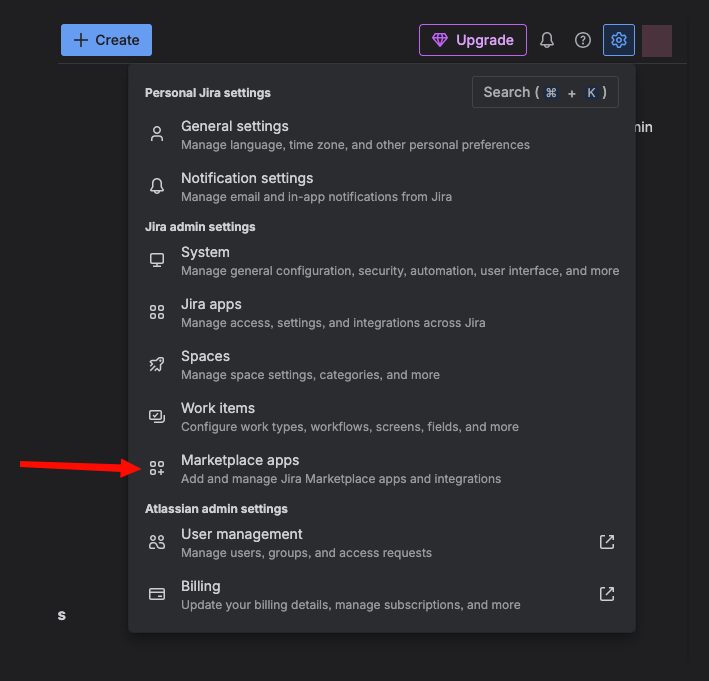The image size is (709, 681).
Task: Open Work items settings
Action: [382, 417]
